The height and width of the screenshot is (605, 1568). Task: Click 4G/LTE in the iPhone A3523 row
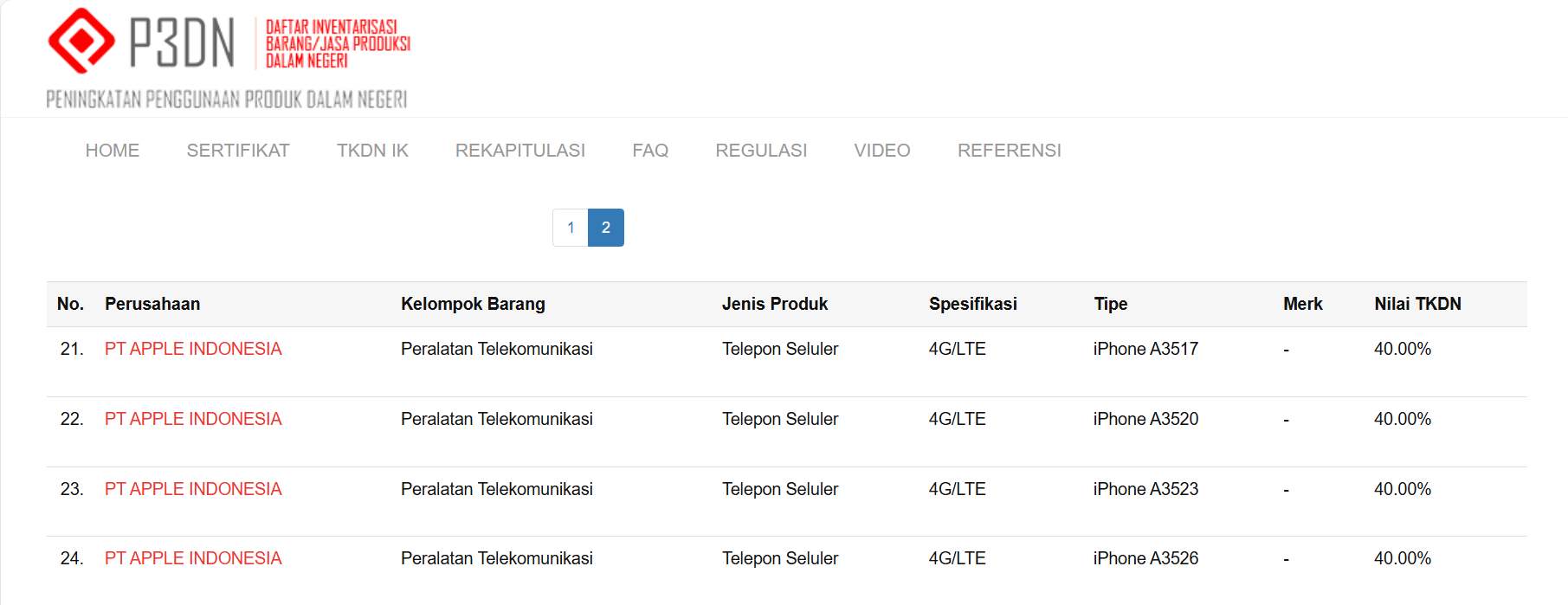[x=958, y=489]
